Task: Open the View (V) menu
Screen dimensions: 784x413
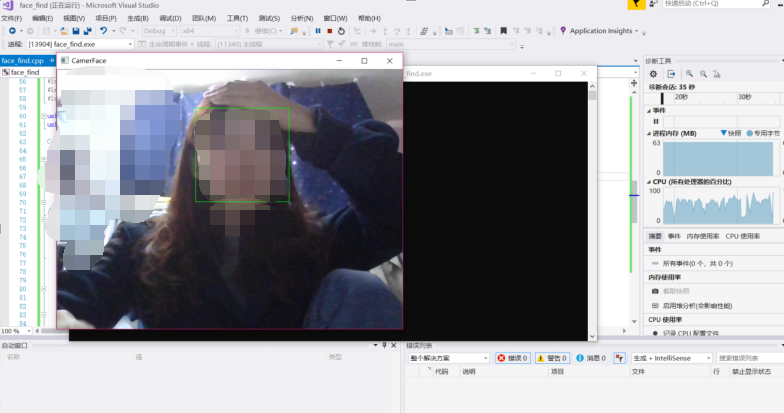Action: coord(74,18)
